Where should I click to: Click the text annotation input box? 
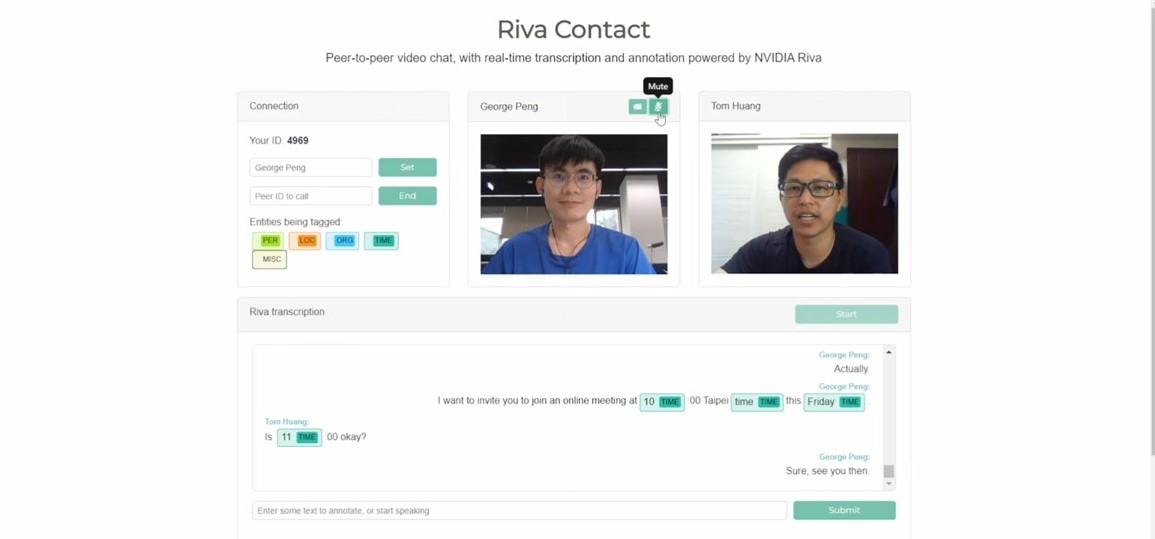(x=519, y=510)
